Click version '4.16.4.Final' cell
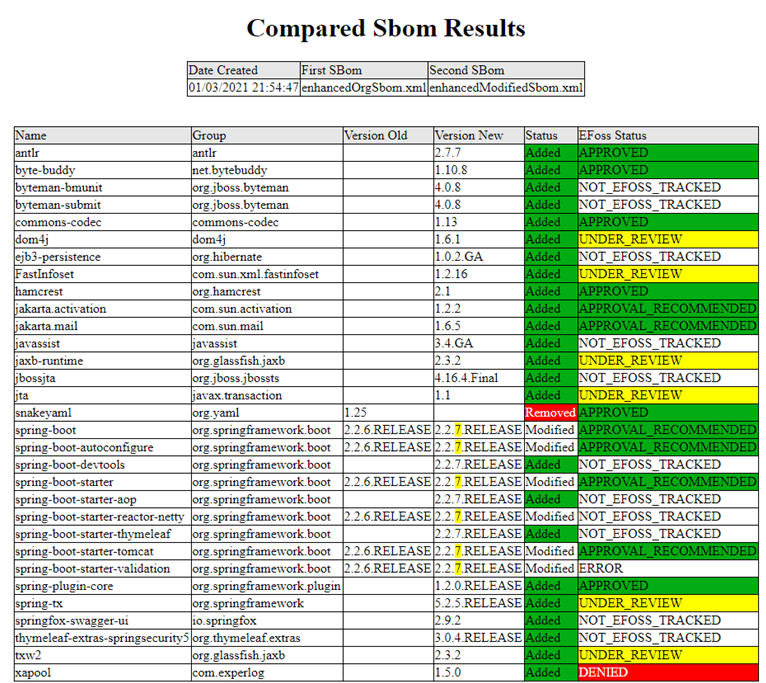 (x=479, y=378)
